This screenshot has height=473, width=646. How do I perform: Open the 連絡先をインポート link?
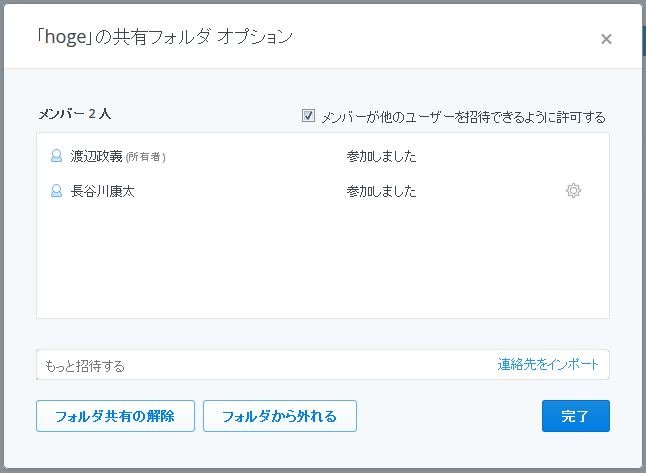click(548, 364)
